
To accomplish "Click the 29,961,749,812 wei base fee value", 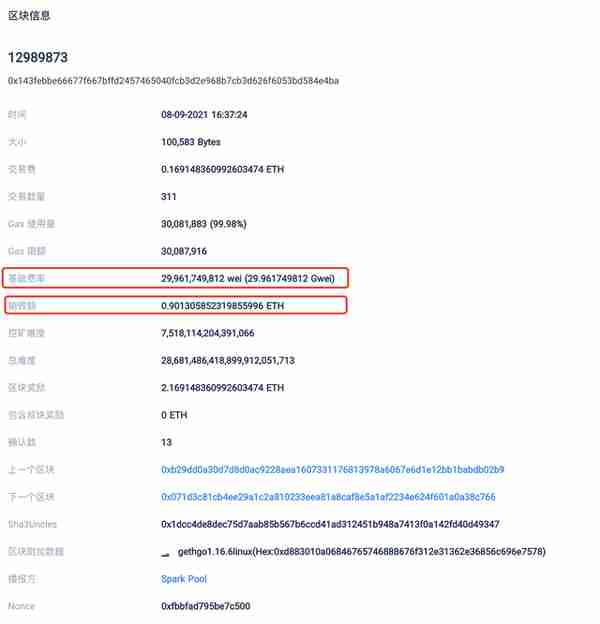I will 248,278.
